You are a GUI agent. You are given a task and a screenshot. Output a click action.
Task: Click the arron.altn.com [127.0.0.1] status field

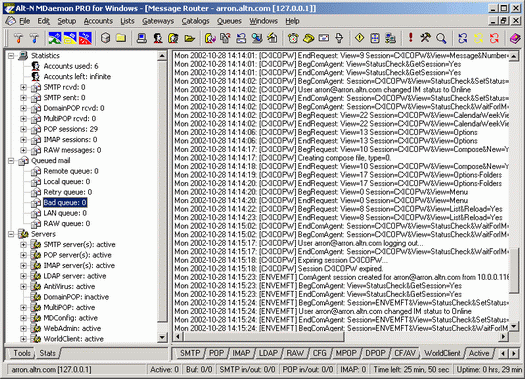(x=76, y=370)
